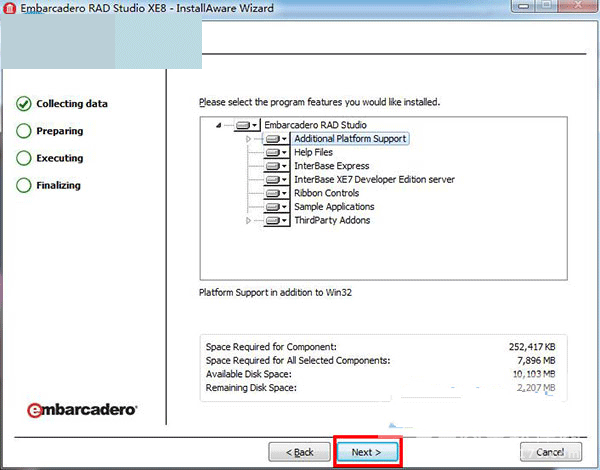Click the Collecting data step checkmark
This screenshot has height=470, width=600.
click(24, 104)
